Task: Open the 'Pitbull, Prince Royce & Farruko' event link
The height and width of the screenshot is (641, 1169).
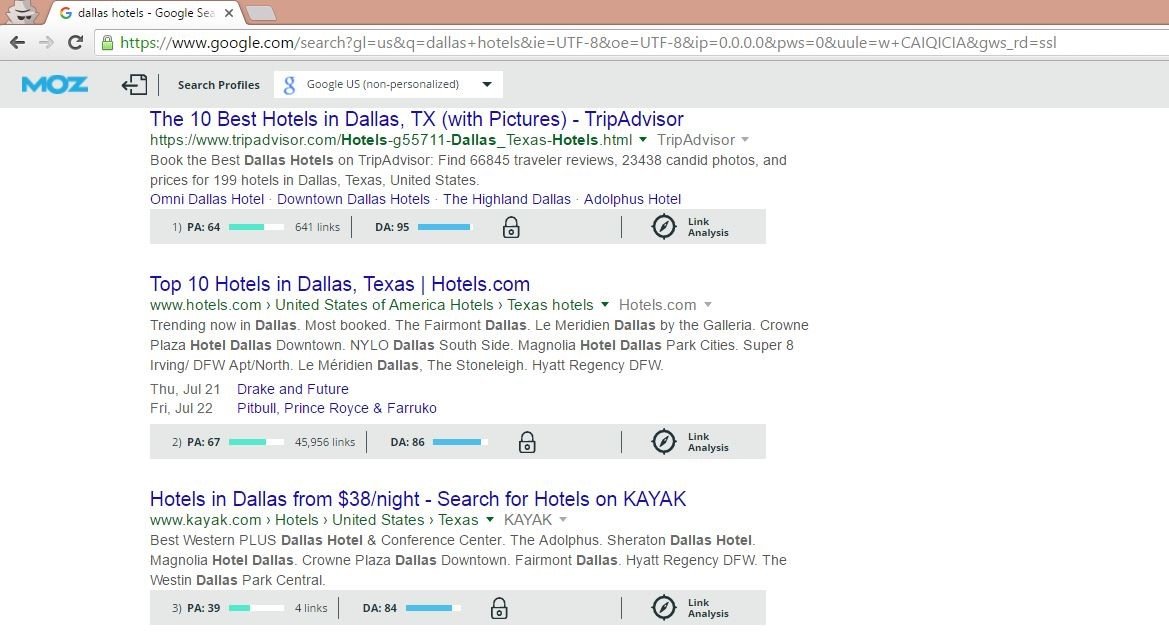Action: click(337, 408)
